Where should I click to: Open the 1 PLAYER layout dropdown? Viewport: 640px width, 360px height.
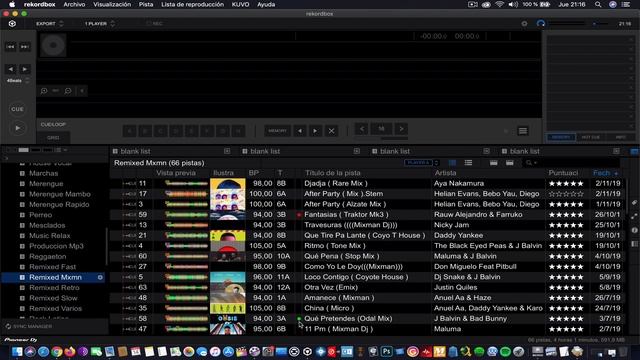[x=100, y=24]
